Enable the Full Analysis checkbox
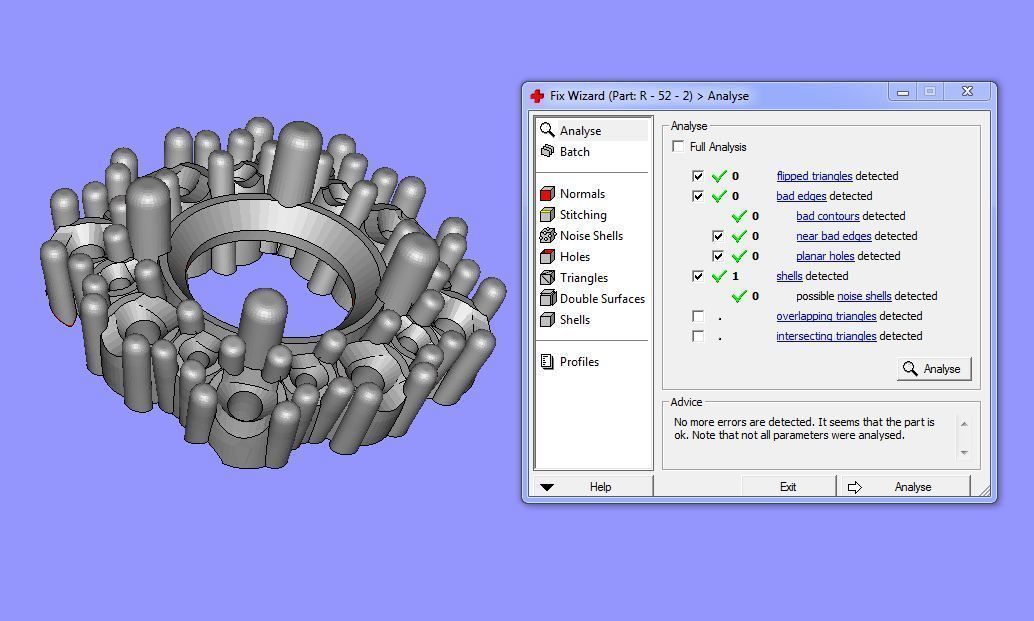This screenshot has height=621, width=1034. (678, 146)
